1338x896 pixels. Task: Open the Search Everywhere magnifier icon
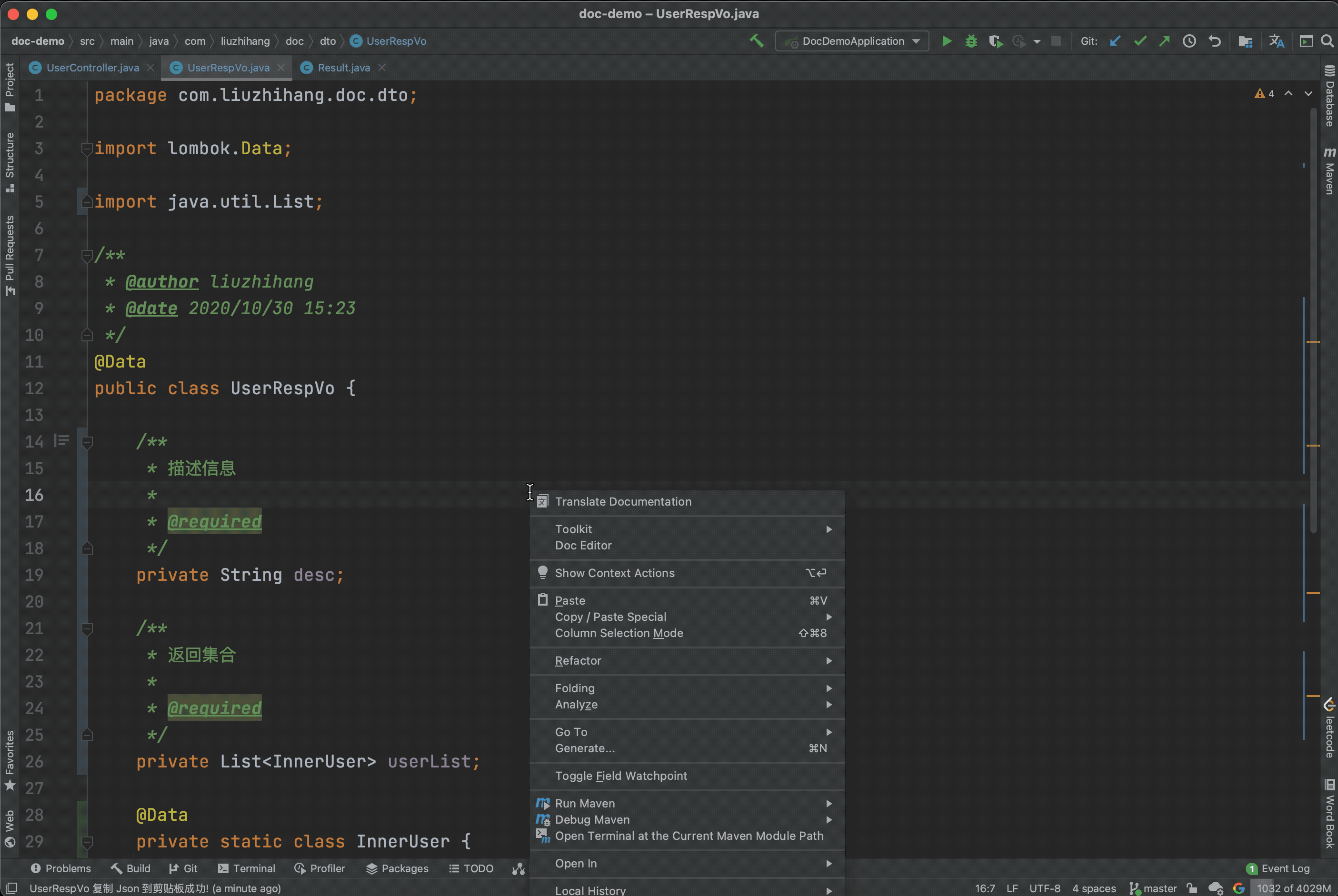(1327, 41)
